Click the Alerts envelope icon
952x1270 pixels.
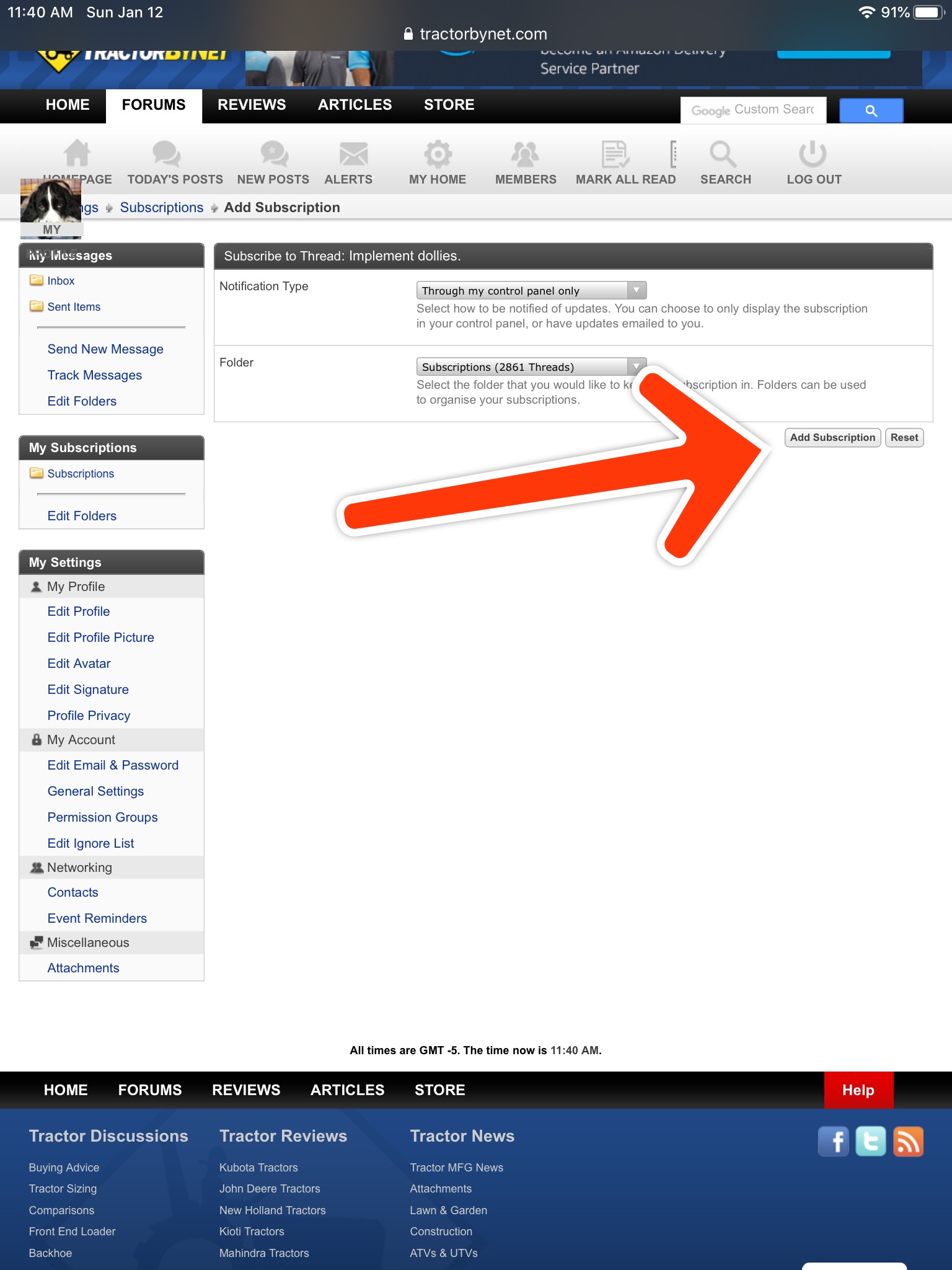click(353, 154)
